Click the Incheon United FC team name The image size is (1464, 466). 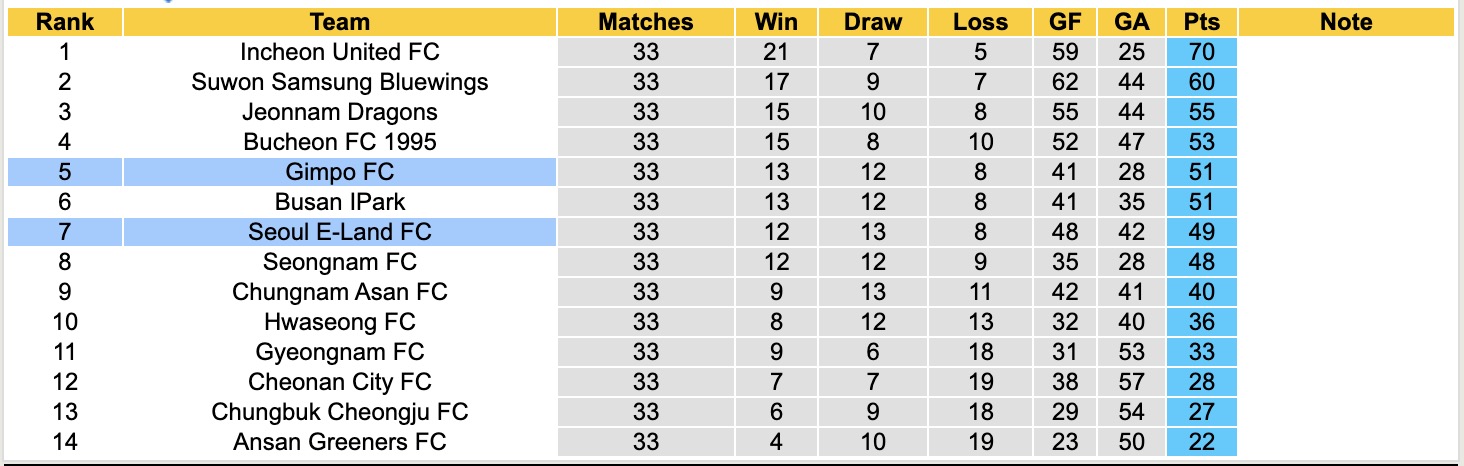[340, 52]
